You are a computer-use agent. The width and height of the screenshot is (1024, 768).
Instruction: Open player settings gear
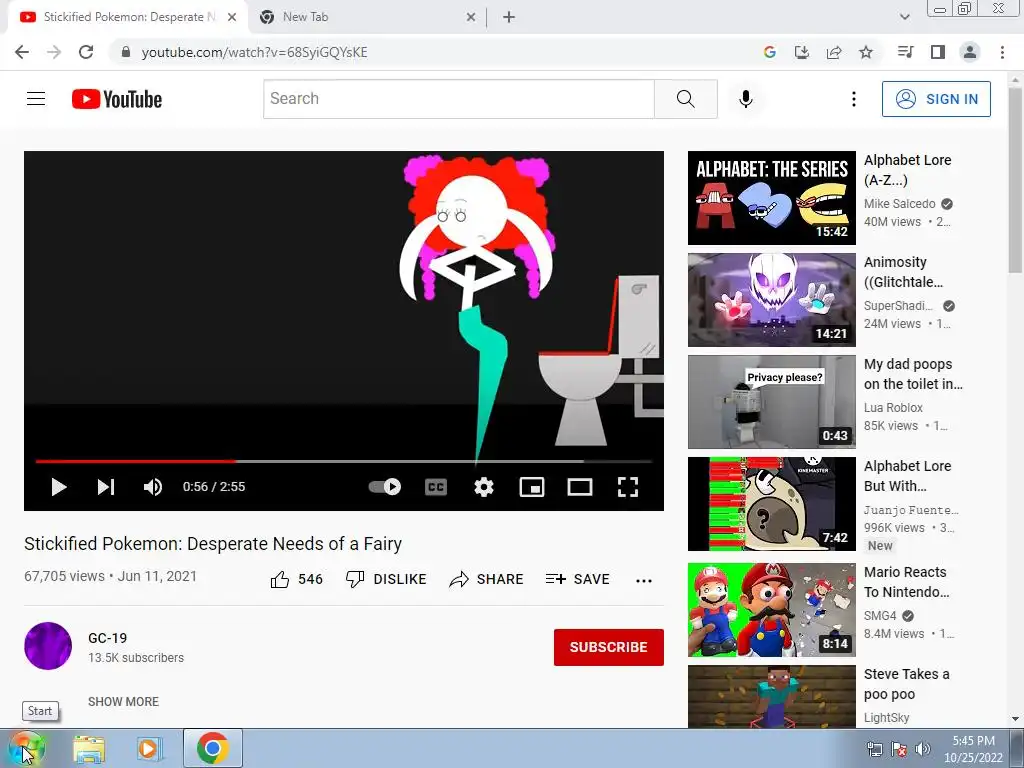[484, 487]
